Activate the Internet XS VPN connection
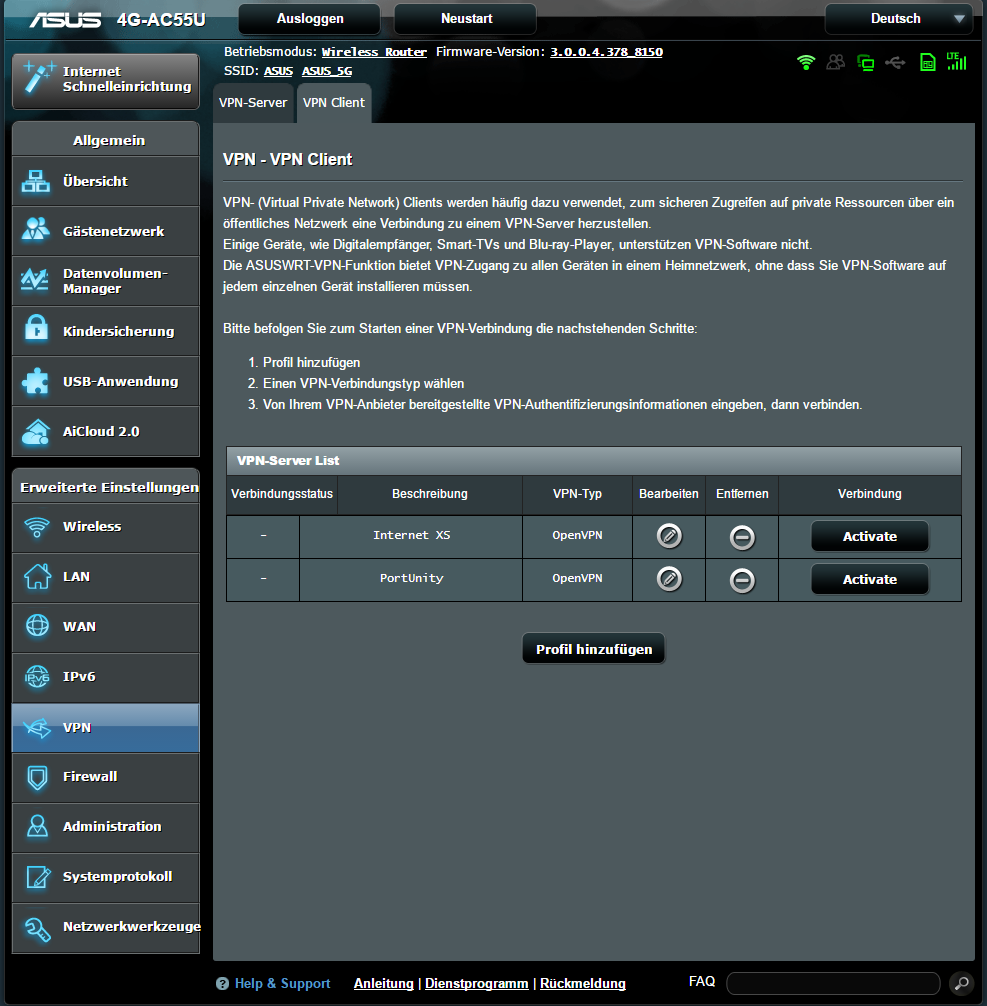This screenshot has height=1006, width=987. click(x=869, y=536)
